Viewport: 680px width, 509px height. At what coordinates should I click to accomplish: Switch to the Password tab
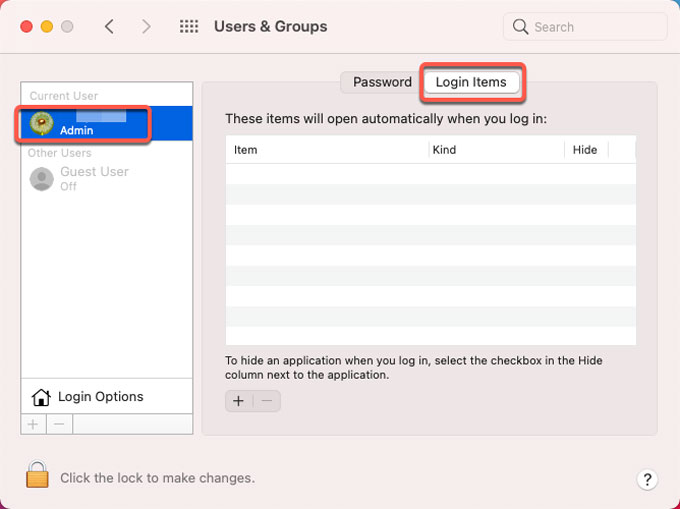pos(382,82)
